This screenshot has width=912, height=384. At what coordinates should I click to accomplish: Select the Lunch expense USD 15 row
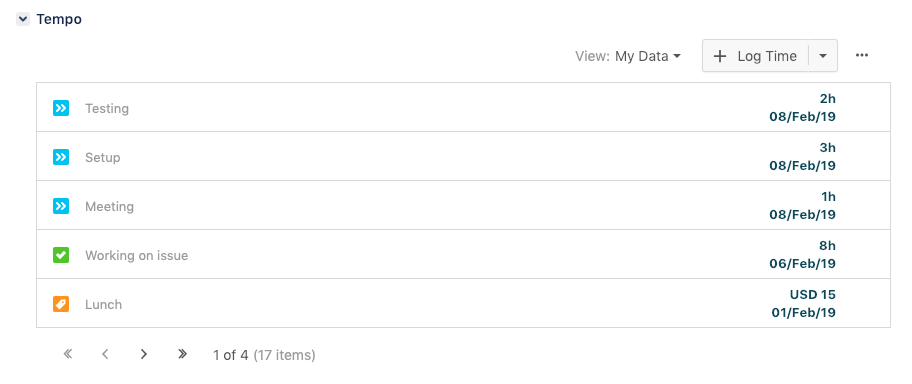[463, 303]
